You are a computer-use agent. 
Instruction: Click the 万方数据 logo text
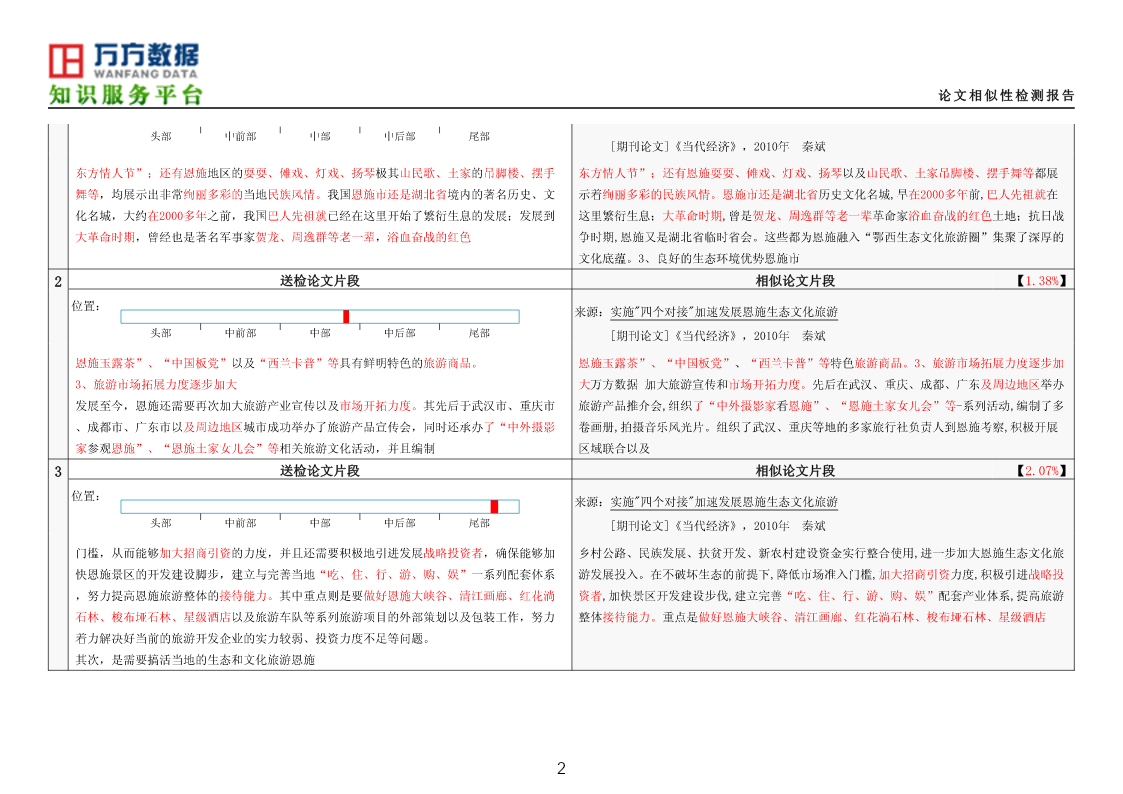(146, 54)
